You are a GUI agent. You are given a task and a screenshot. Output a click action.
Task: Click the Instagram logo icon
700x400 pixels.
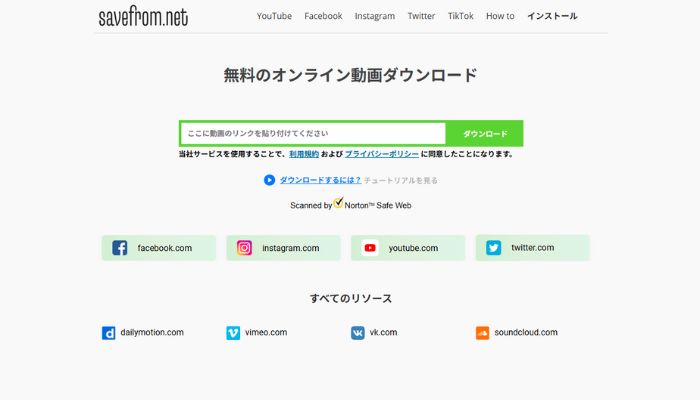click(244, 248)
